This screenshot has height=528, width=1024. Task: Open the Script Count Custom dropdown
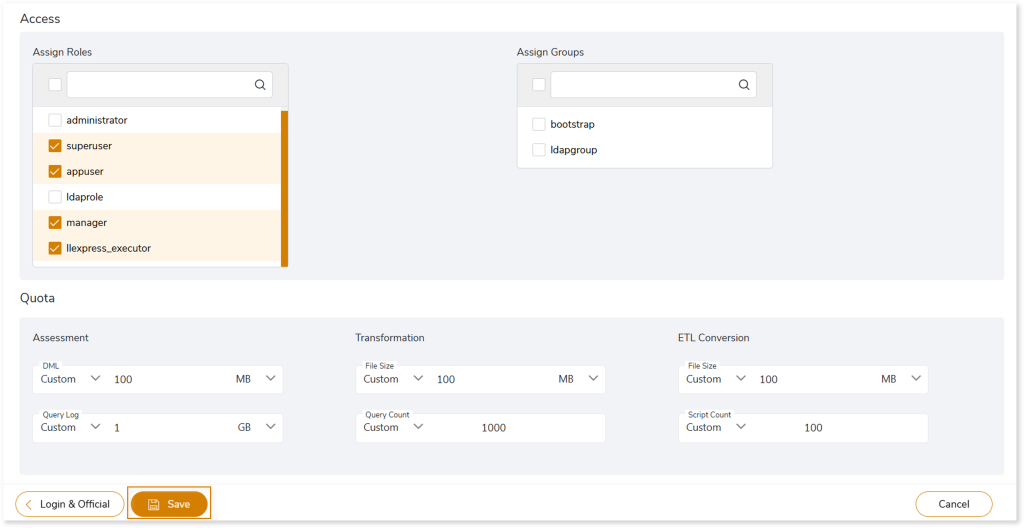[716, 427]
